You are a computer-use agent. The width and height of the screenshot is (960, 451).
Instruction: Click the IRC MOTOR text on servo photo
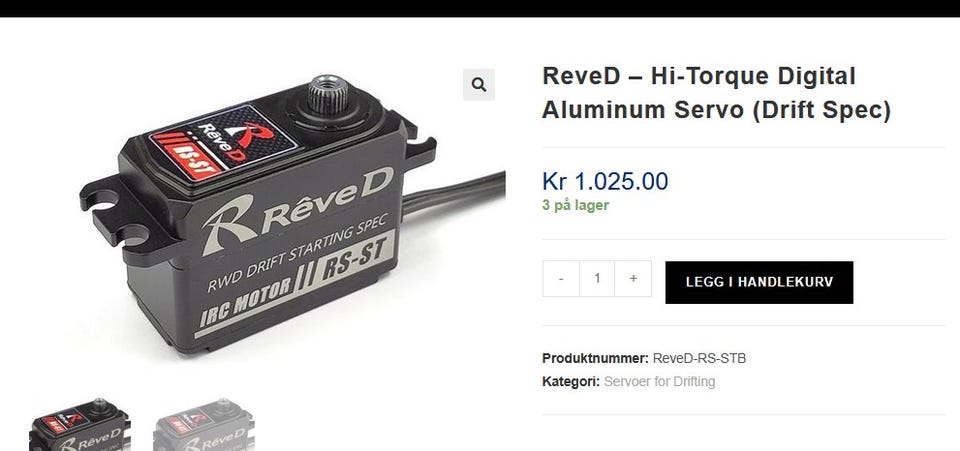[x=246, y=302]
